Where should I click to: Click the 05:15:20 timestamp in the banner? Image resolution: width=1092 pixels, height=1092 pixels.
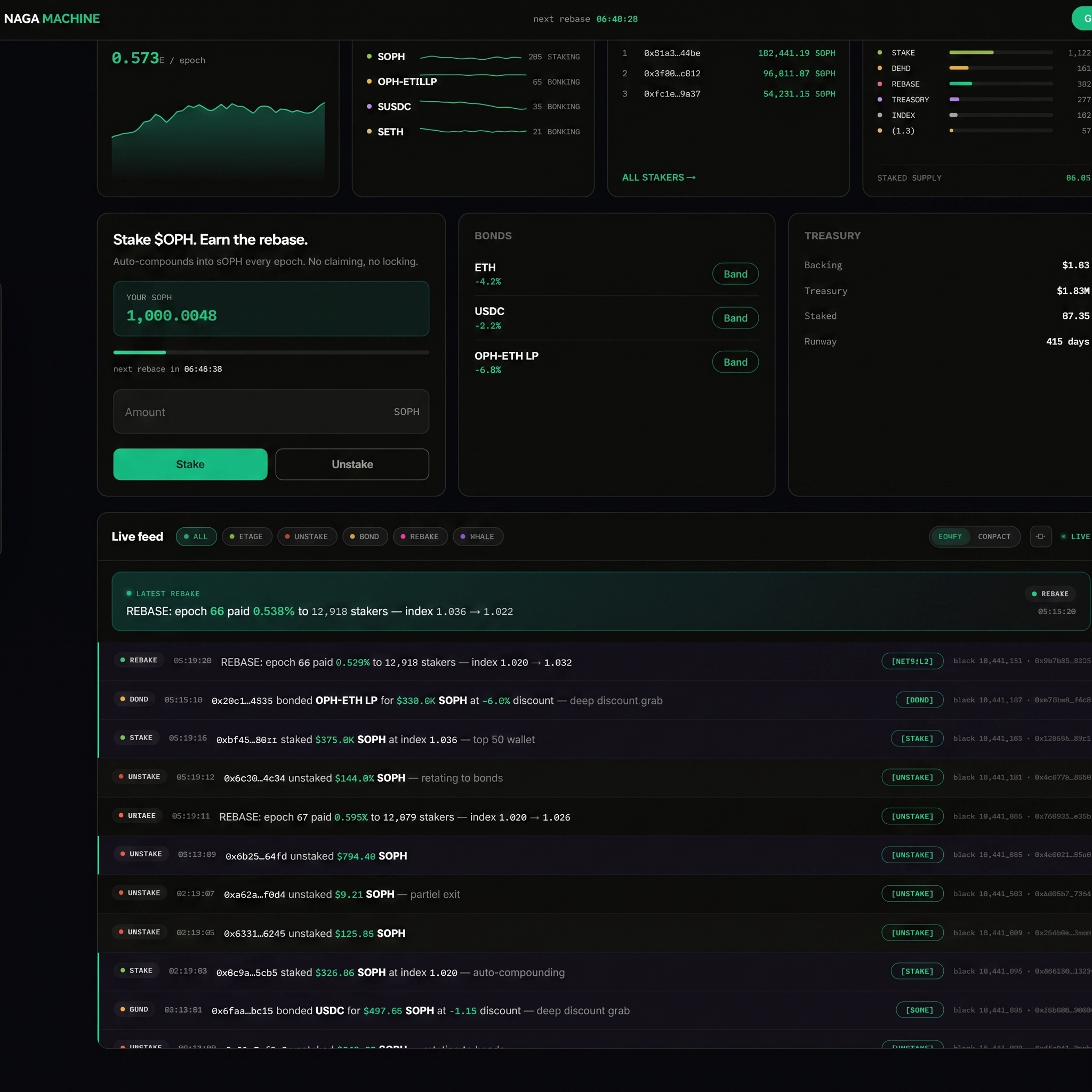(x=1056, y=612)
